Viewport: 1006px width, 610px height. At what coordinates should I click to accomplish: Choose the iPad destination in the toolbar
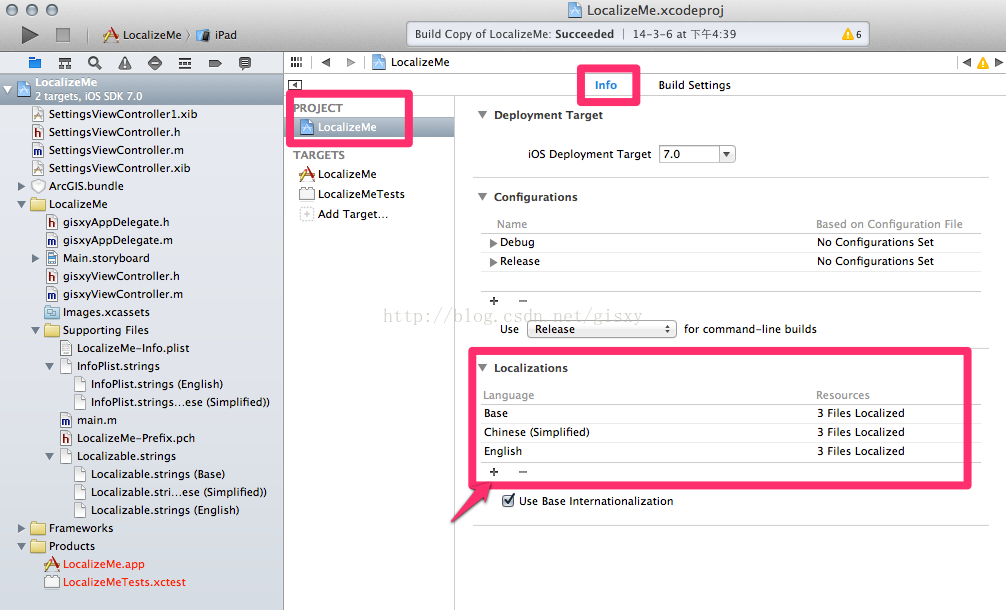217,35
